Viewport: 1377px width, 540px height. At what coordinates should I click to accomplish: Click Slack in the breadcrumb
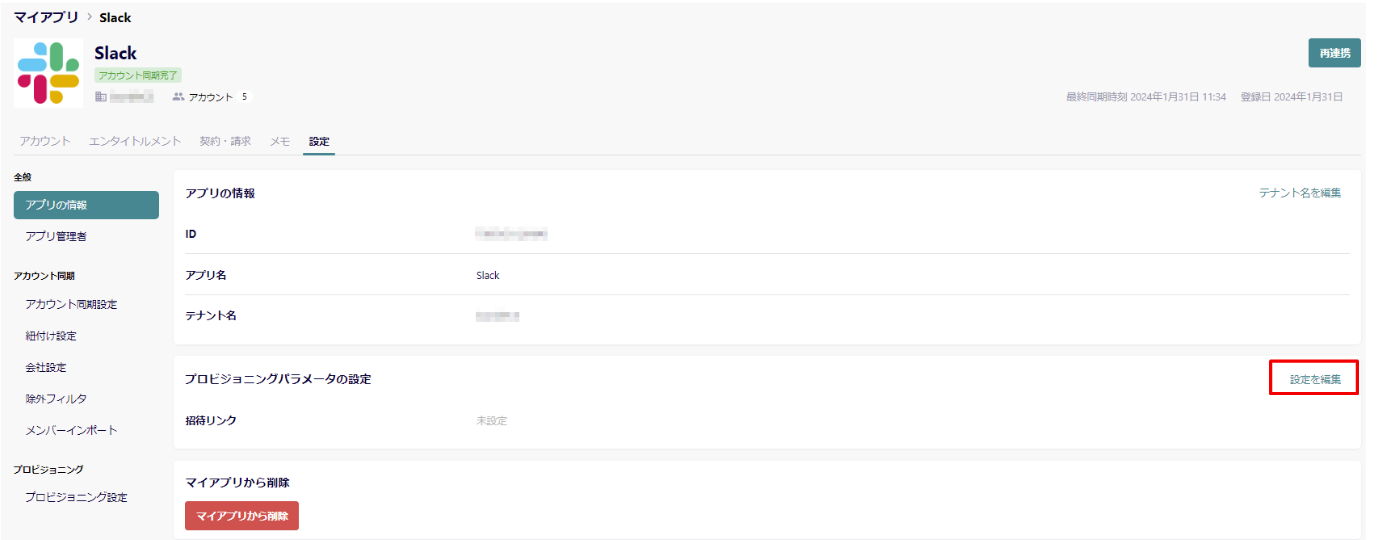(x=115, y=17)
